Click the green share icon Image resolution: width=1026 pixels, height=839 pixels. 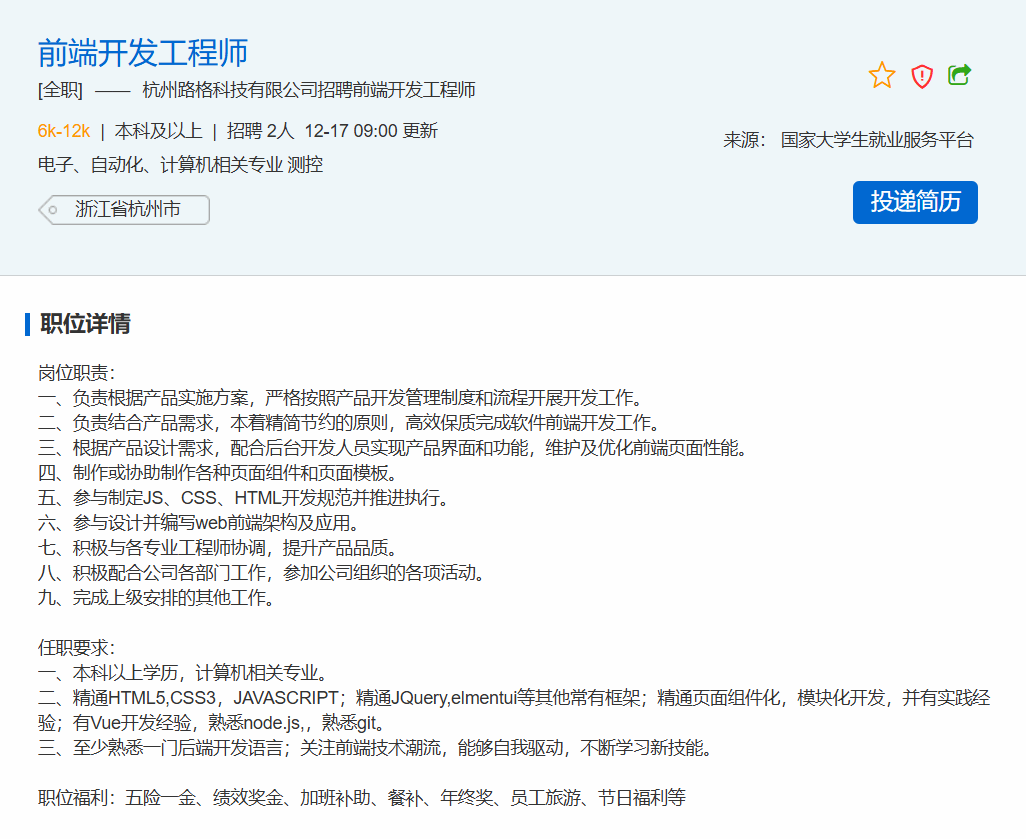959,75
